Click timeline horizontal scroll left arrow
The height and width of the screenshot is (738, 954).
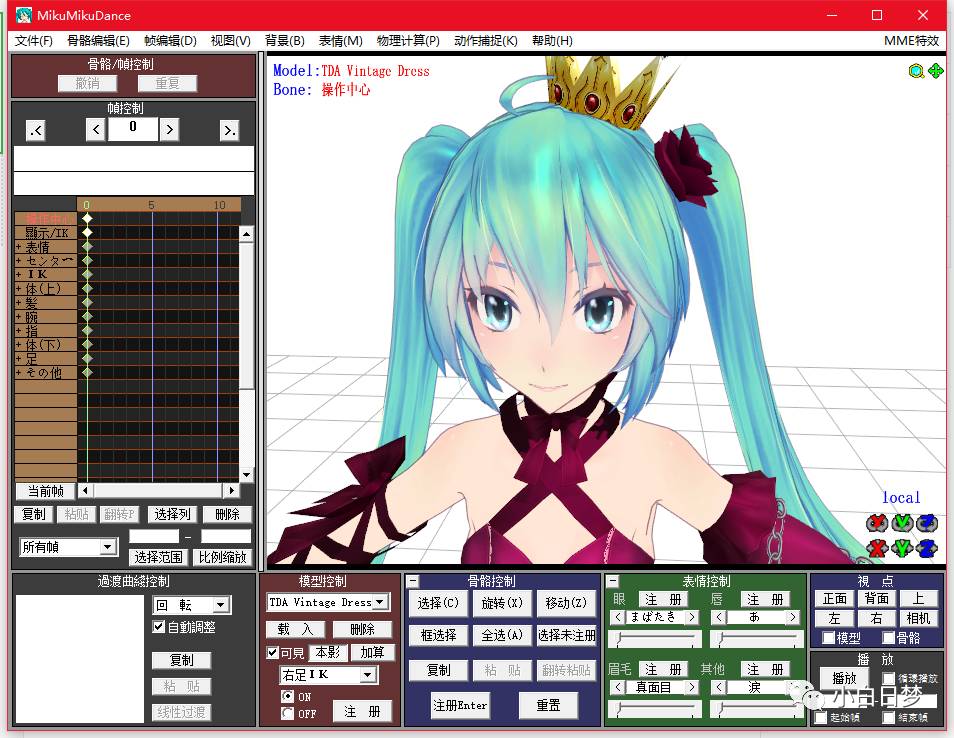(85, 490)
